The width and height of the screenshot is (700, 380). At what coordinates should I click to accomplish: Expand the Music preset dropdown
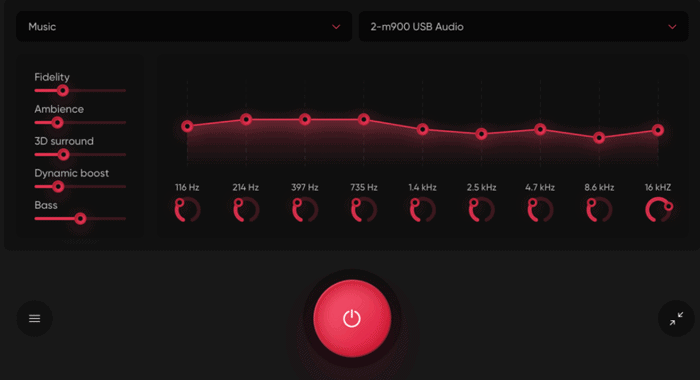tap(184, 27)
